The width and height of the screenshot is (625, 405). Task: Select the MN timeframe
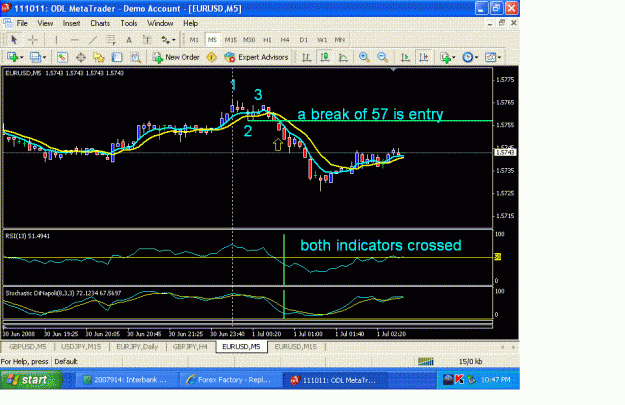click(x=340, y=40)
